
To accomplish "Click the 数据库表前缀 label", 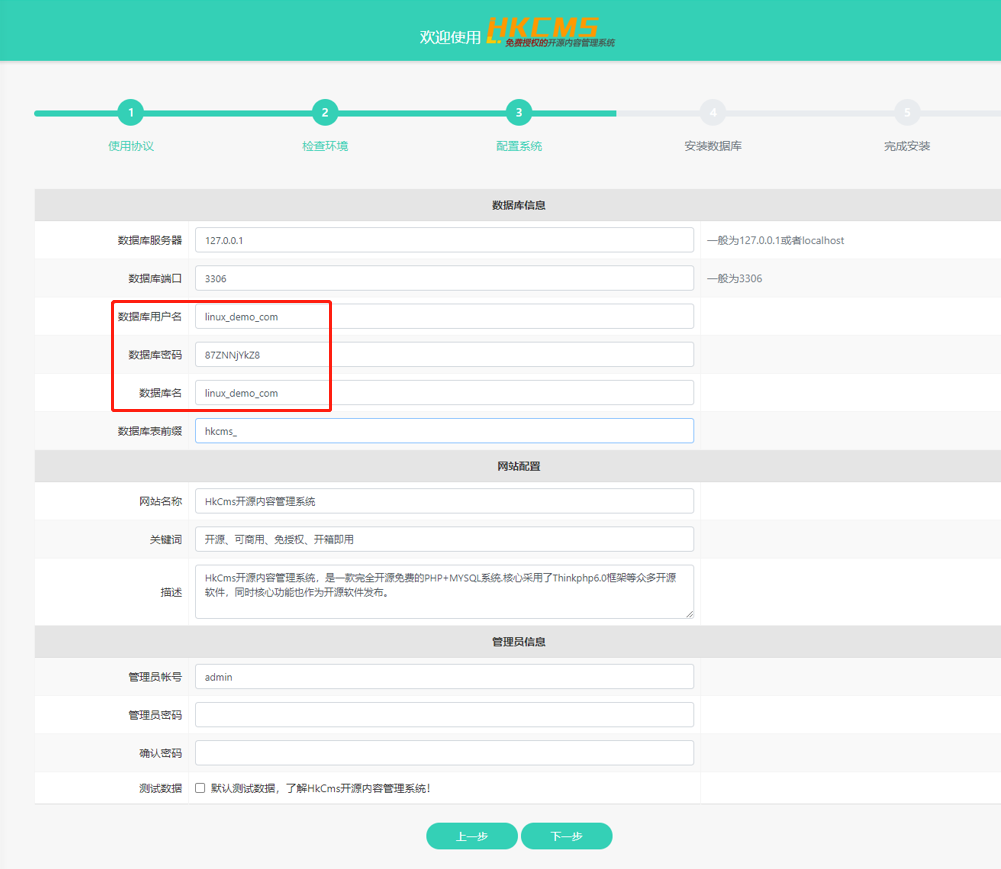I will pyautogui.click(x=150, y=431).
